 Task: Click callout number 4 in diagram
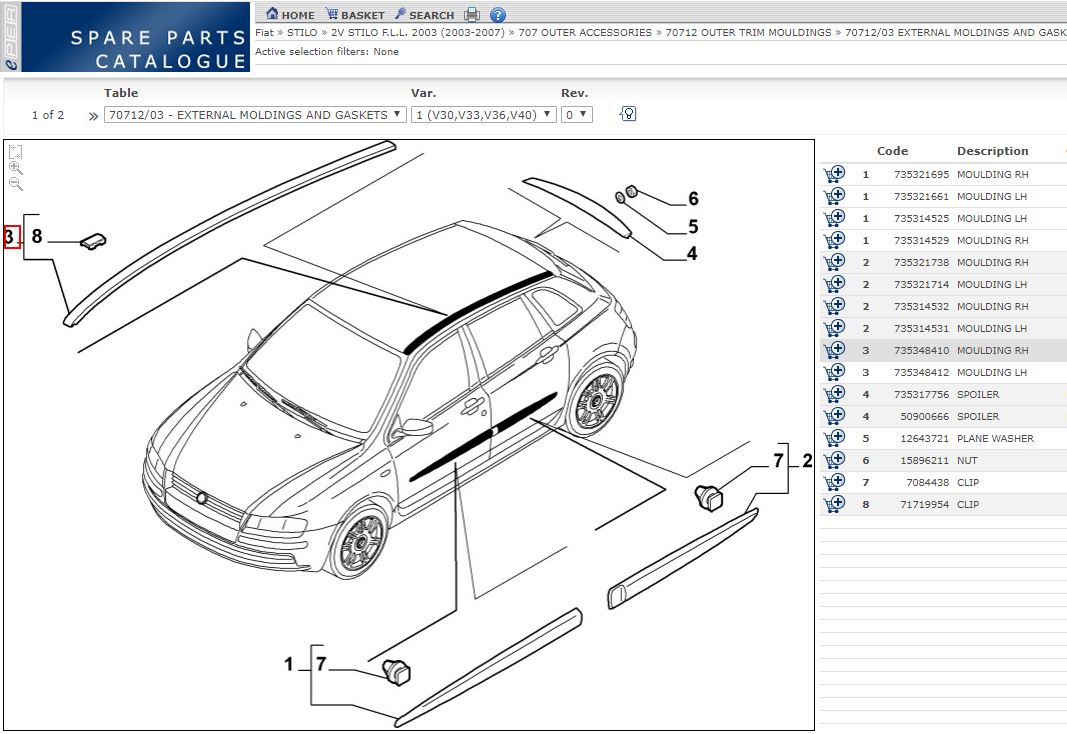[692, 254]
